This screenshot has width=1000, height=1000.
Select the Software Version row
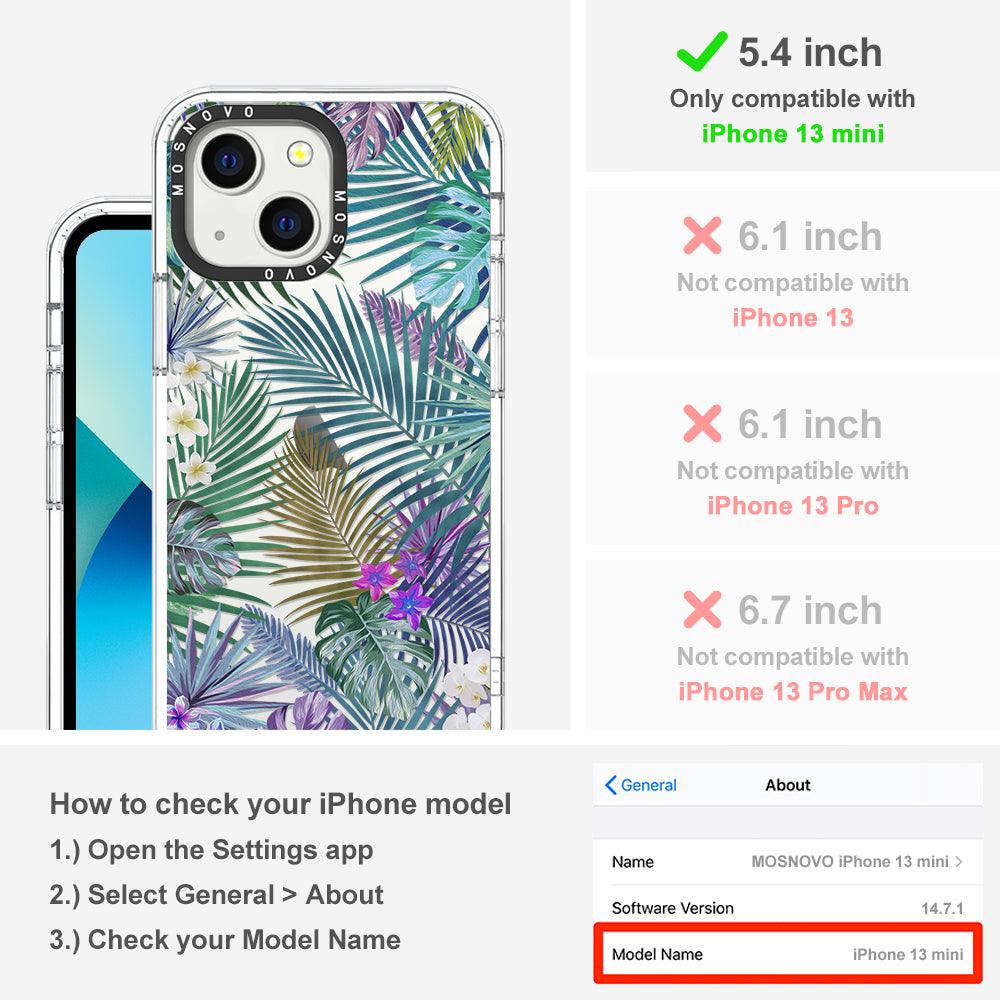tap(788, 908)
